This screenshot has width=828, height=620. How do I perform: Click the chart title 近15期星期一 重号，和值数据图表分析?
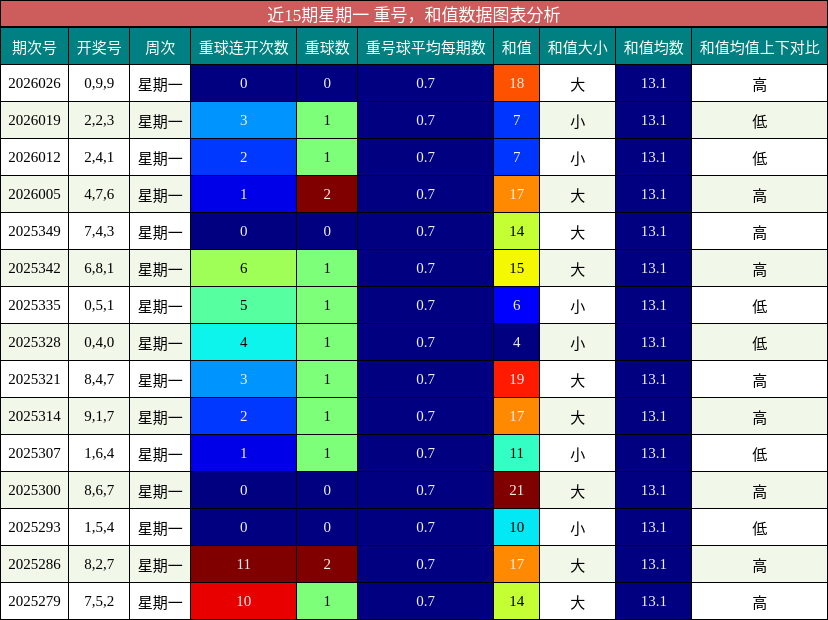pyautogui.click(x=414, y=14)
